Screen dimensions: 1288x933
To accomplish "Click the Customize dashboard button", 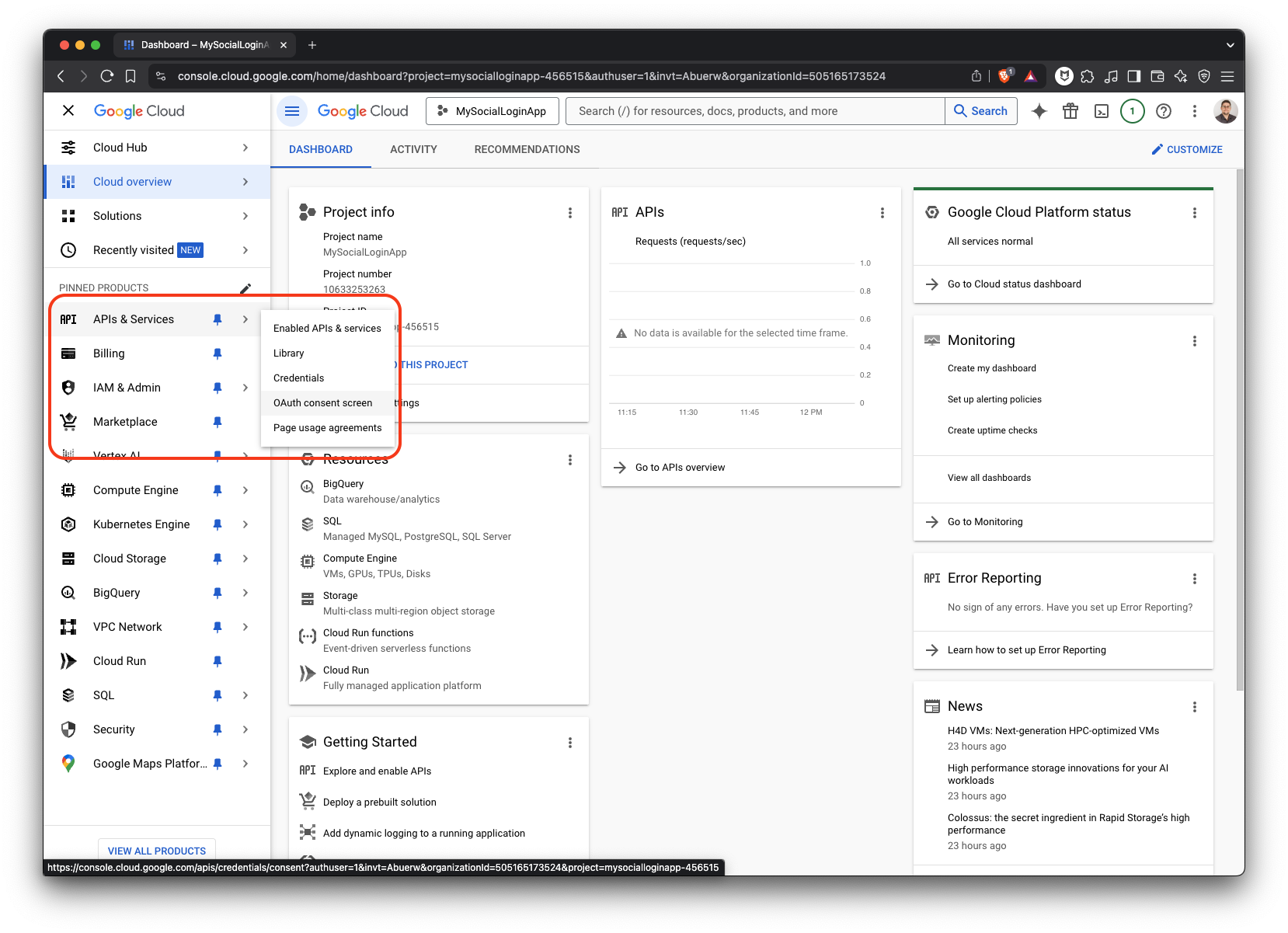I will pyautogui.click(x=1187, y=149).
